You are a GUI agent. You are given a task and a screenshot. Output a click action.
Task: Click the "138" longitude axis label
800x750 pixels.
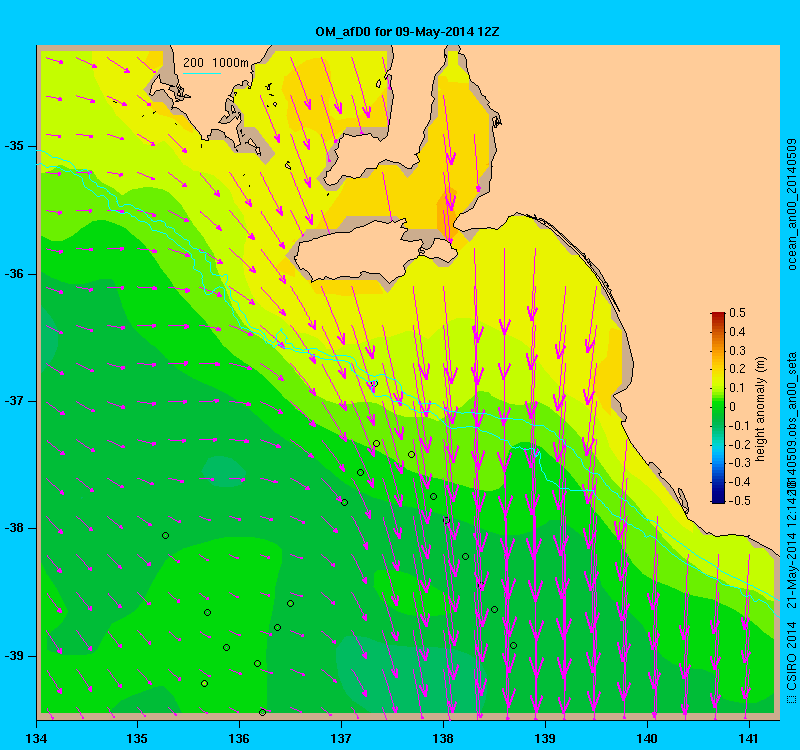pyautogui.click(x=443, y=738)
